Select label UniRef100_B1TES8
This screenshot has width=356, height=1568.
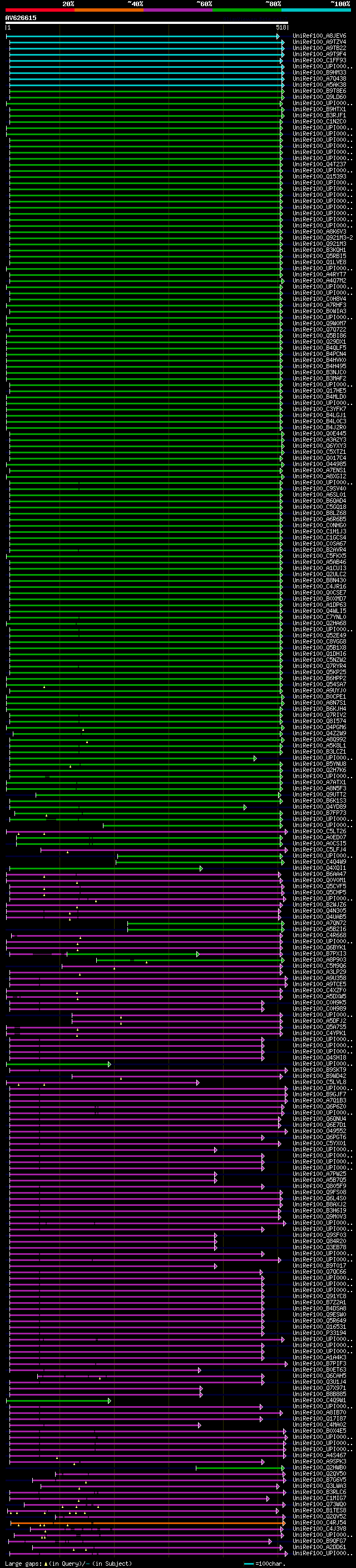pos(319,1510)
